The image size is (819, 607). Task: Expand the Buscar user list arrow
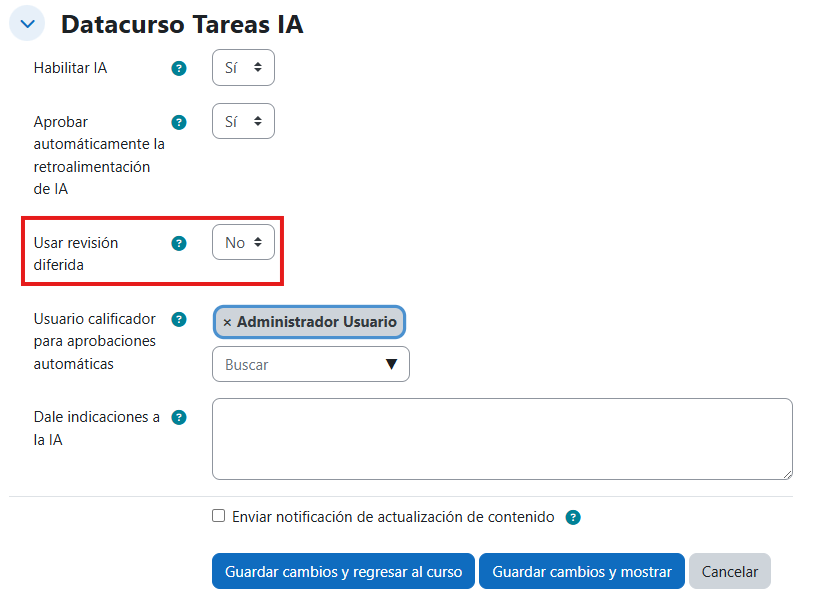pos(391,365)
